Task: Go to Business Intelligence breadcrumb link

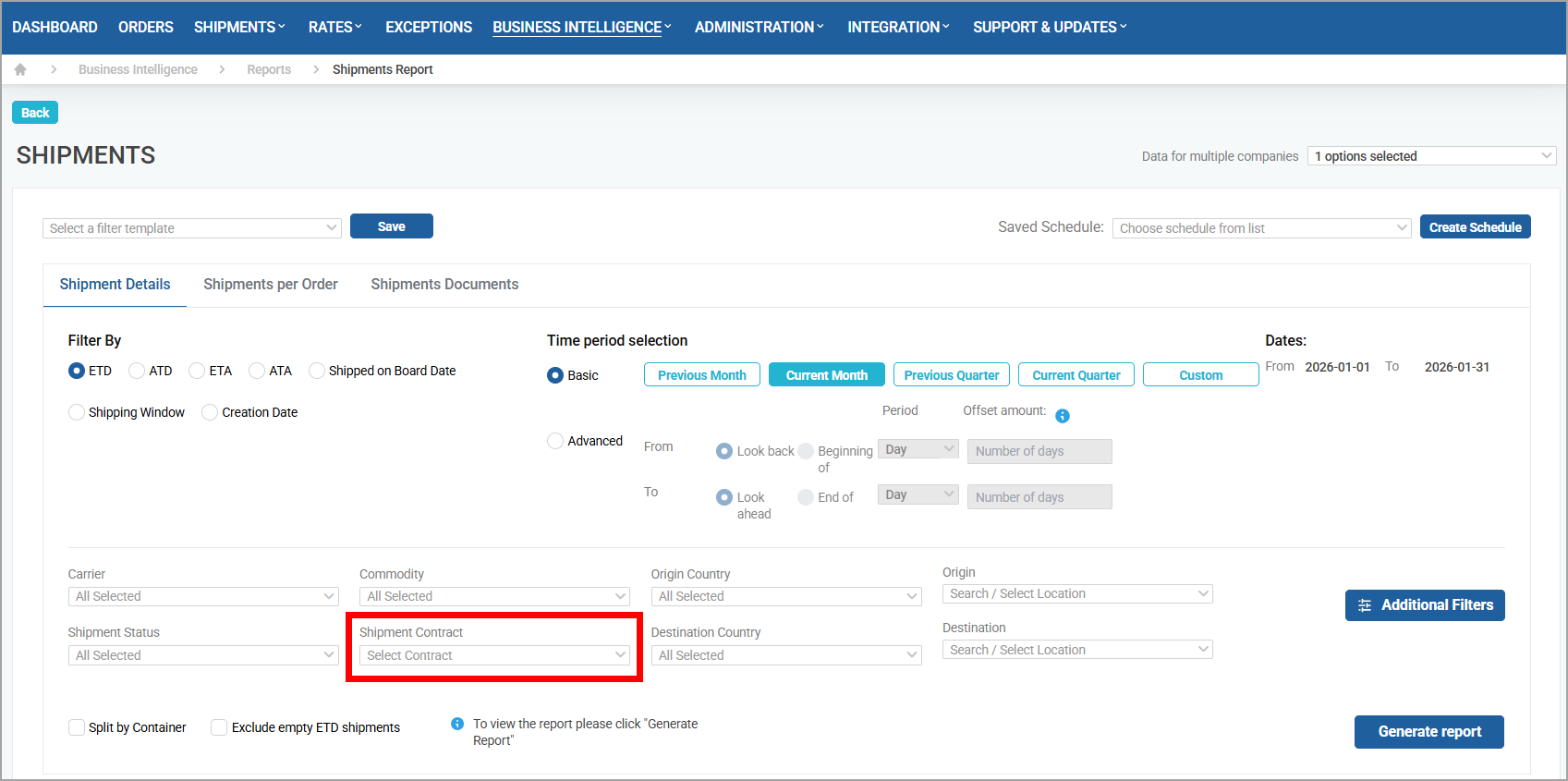Action: 138,69
